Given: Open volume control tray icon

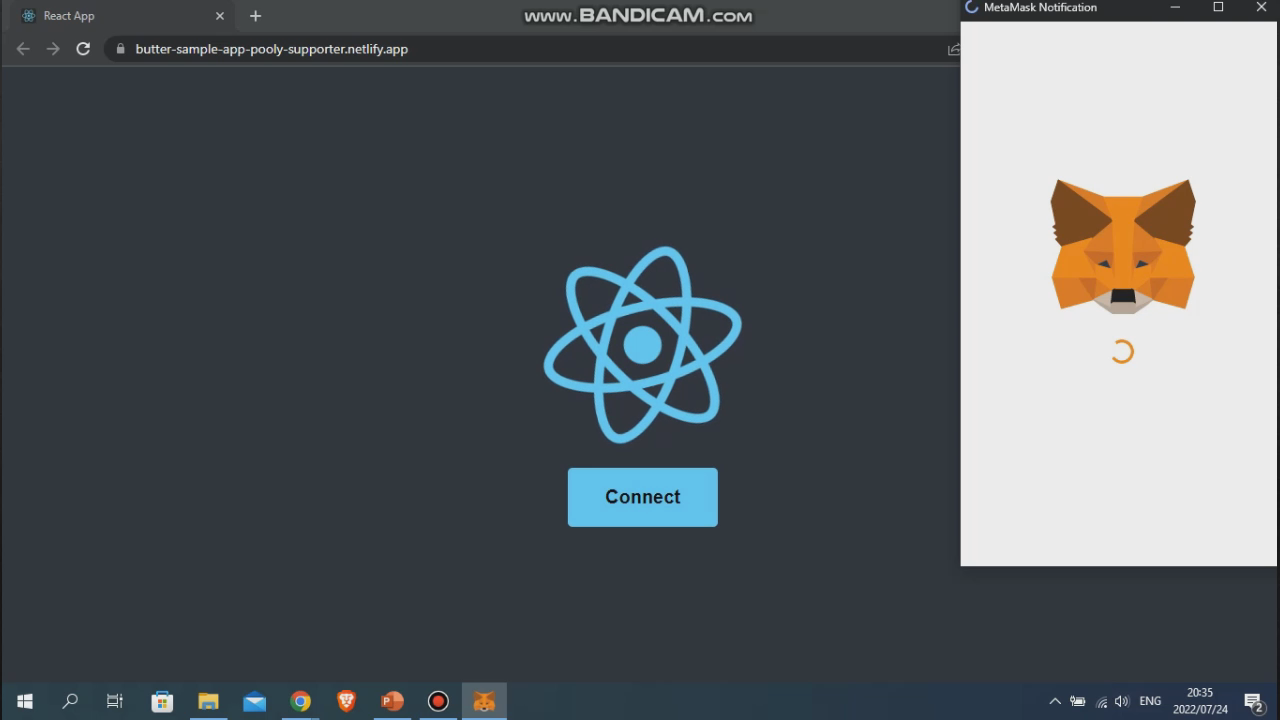Looking at the screenshot, I should (1122, 702).
